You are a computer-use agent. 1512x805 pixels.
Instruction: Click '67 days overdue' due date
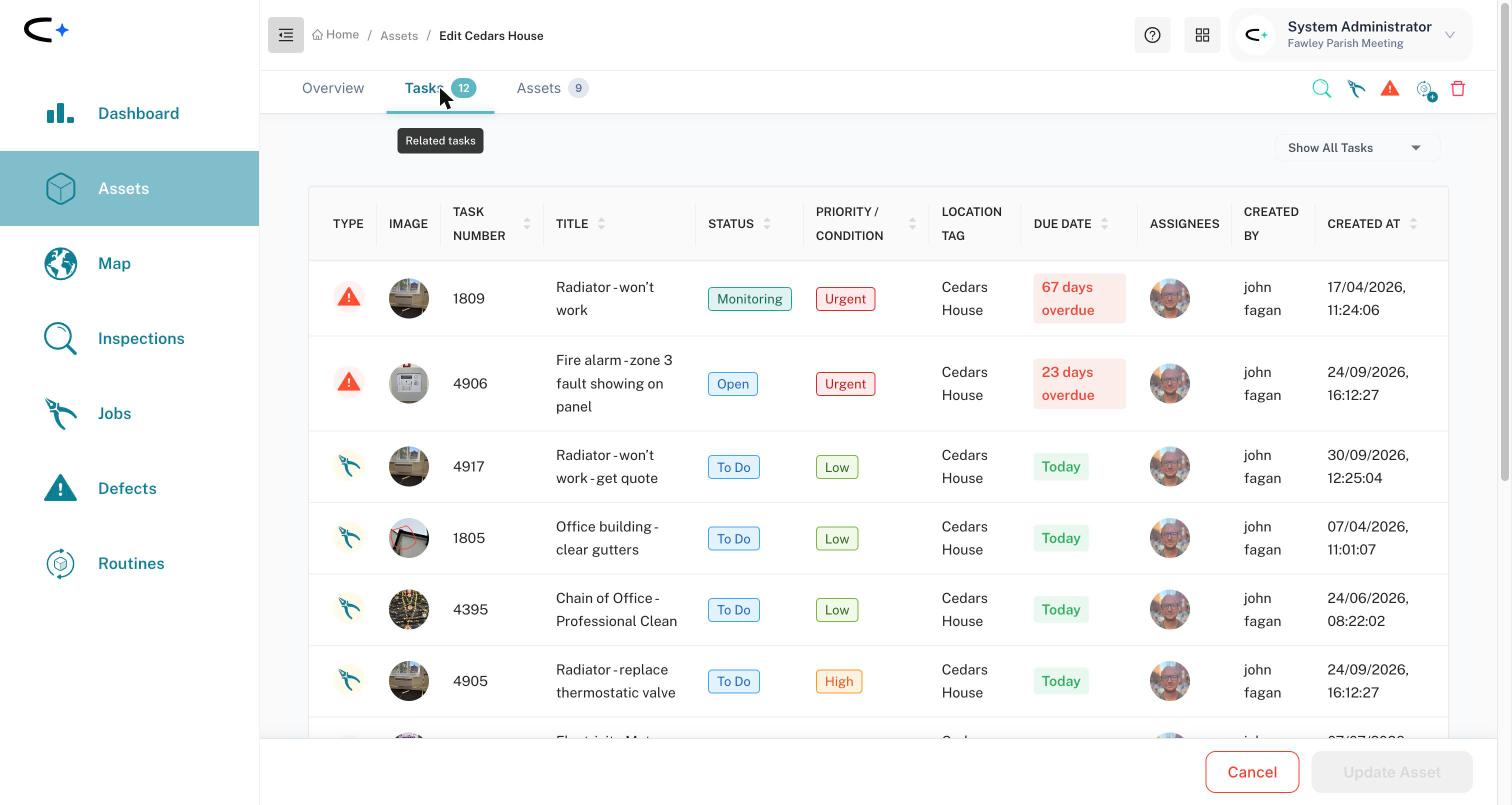(1079, 298)
